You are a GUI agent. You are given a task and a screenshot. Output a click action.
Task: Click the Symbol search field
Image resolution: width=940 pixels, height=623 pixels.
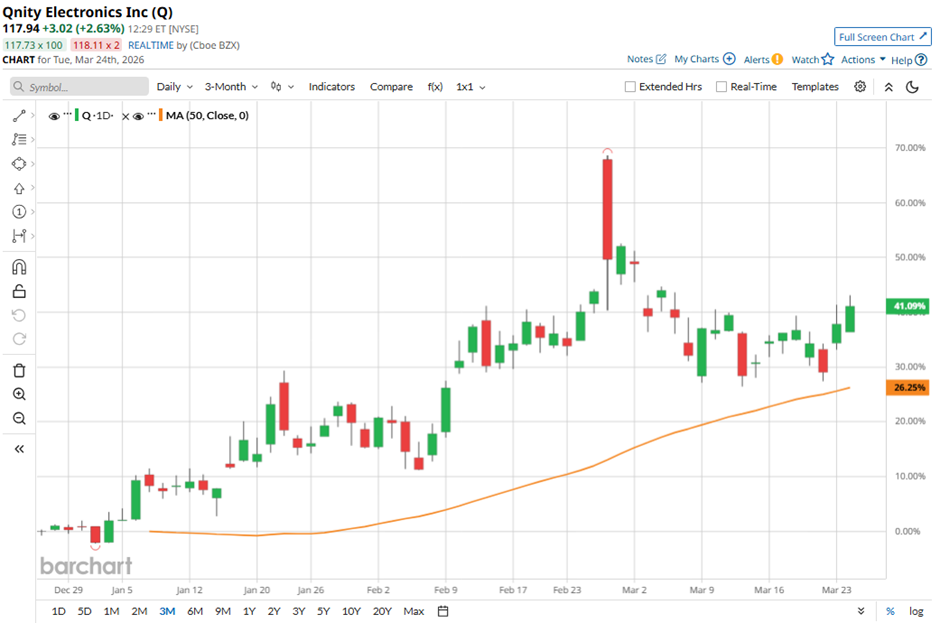[x=78, y=87]
